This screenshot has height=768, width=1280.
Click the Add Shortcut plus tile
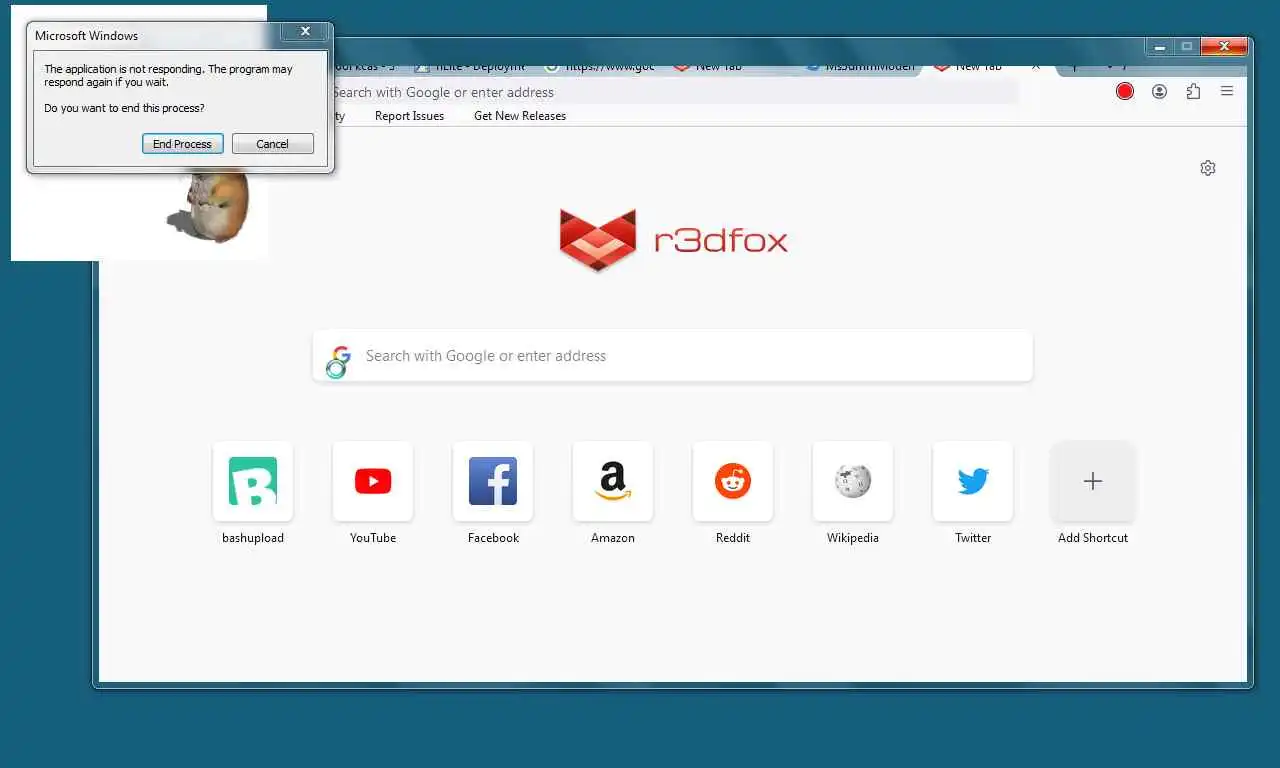1093,481
